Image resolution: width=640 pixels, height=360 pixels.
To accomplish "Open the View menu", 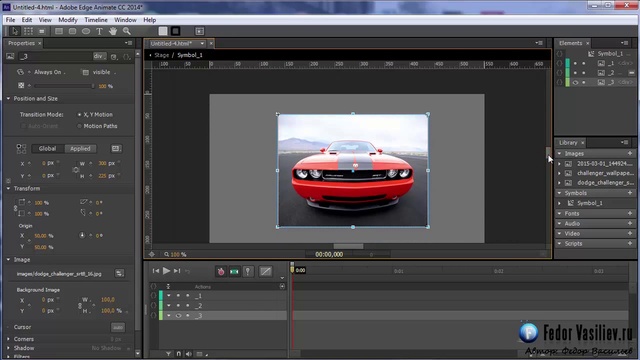I will pyautogui.click(x=45, y=20).
